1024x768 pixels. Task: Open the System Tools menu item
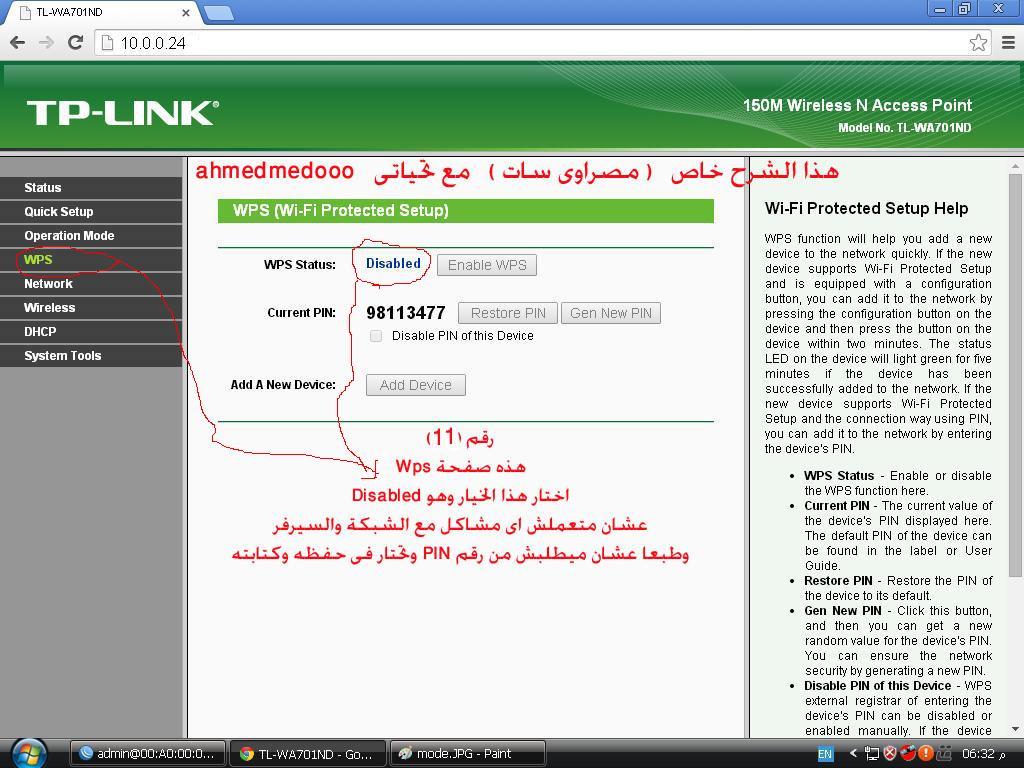point(91,355)
